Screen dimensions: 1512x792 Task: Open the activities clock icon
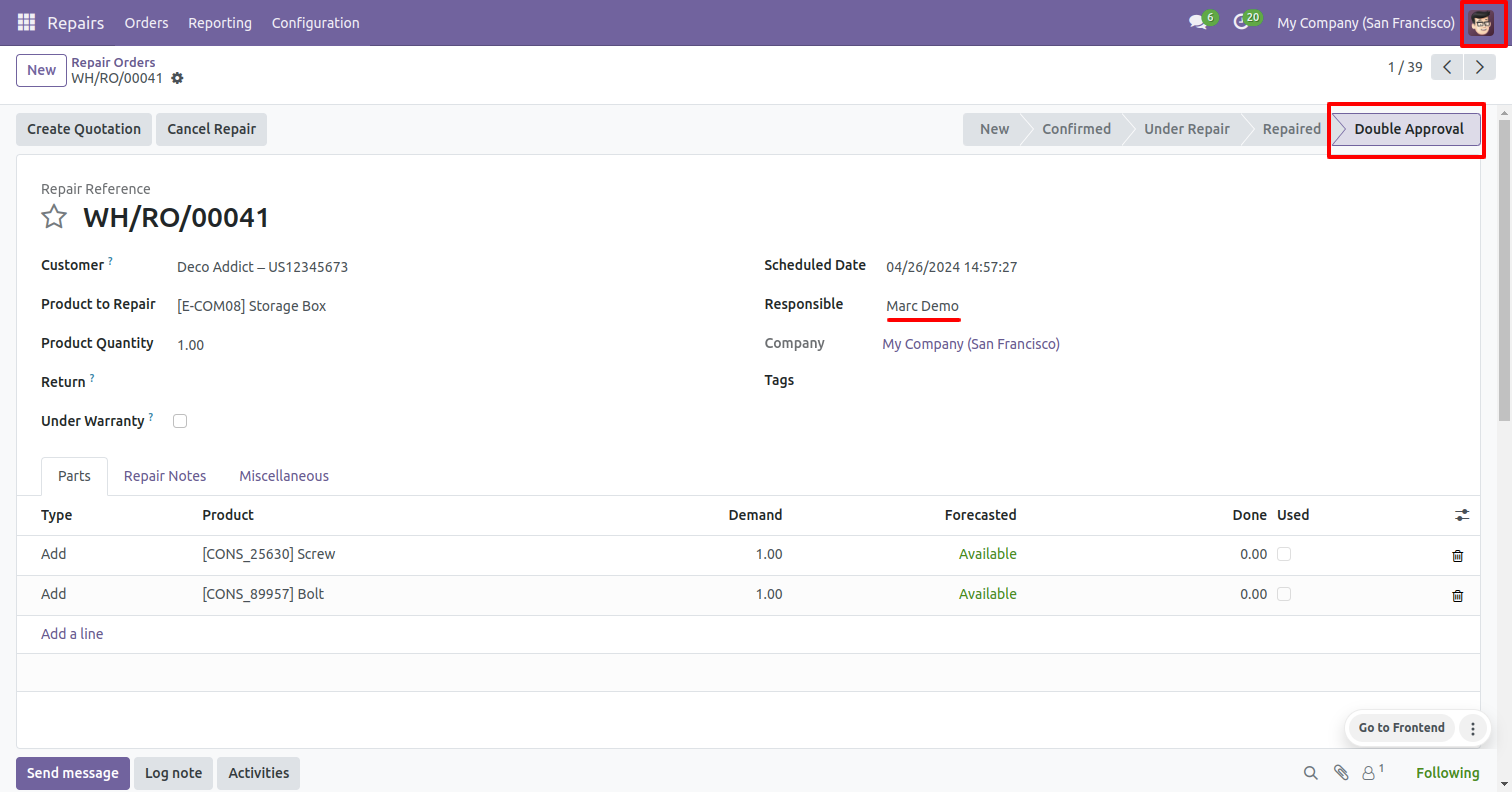point(1241,22)
